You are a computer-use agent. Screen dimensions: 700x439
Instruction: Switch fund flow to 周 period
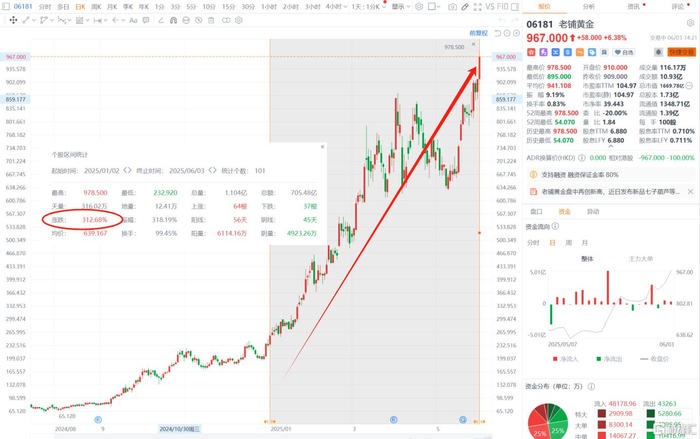tap(568, 243)
